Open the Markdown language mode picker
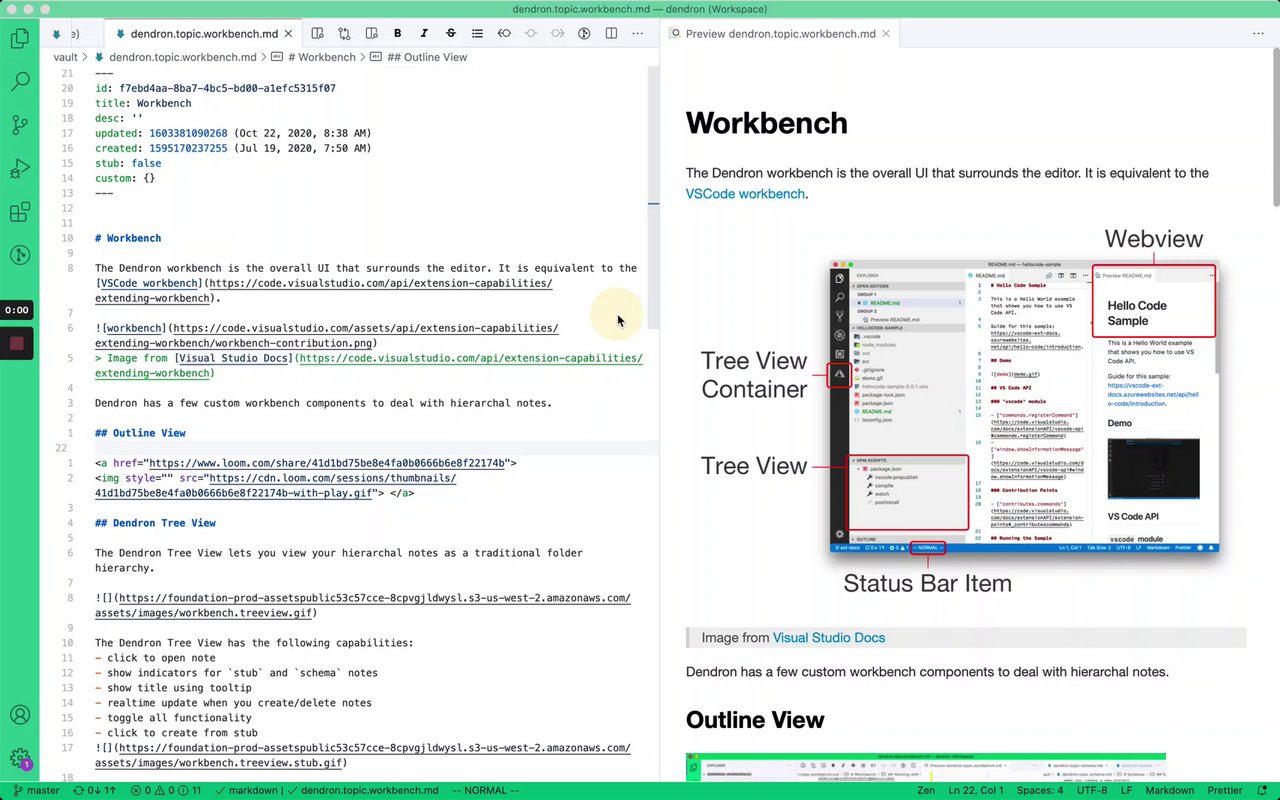The width and height of the screenshot is (1280, 800). tap(1169, 790)
